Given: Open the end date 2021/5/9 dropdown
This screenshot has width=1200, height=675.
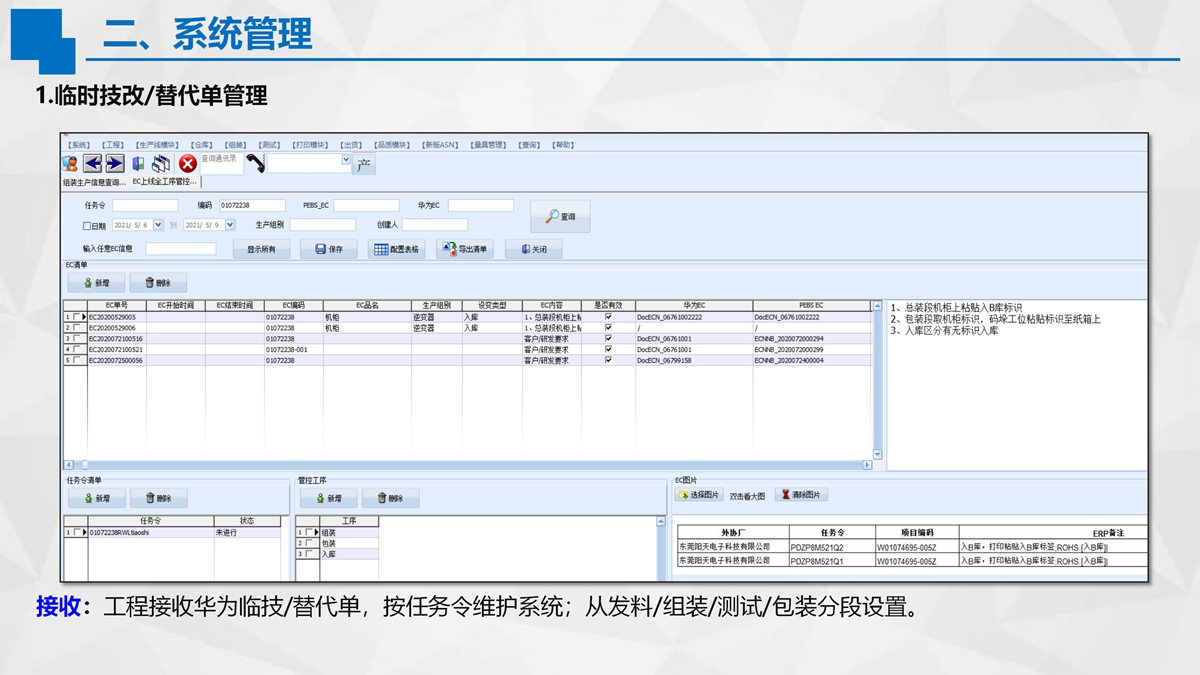Looking at the screenshot, I should [230, 225].
